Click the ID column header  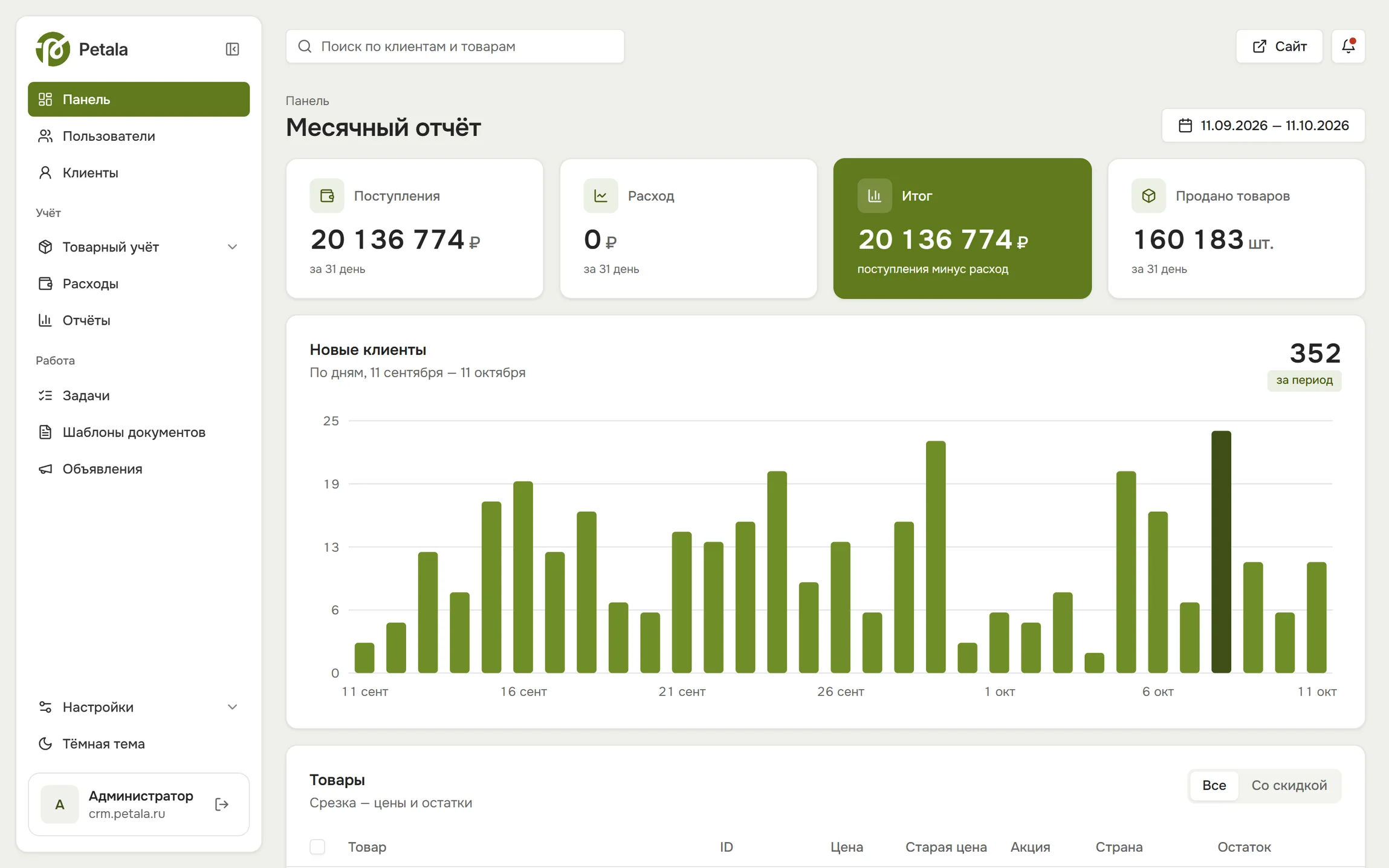(x=726, y=847)
